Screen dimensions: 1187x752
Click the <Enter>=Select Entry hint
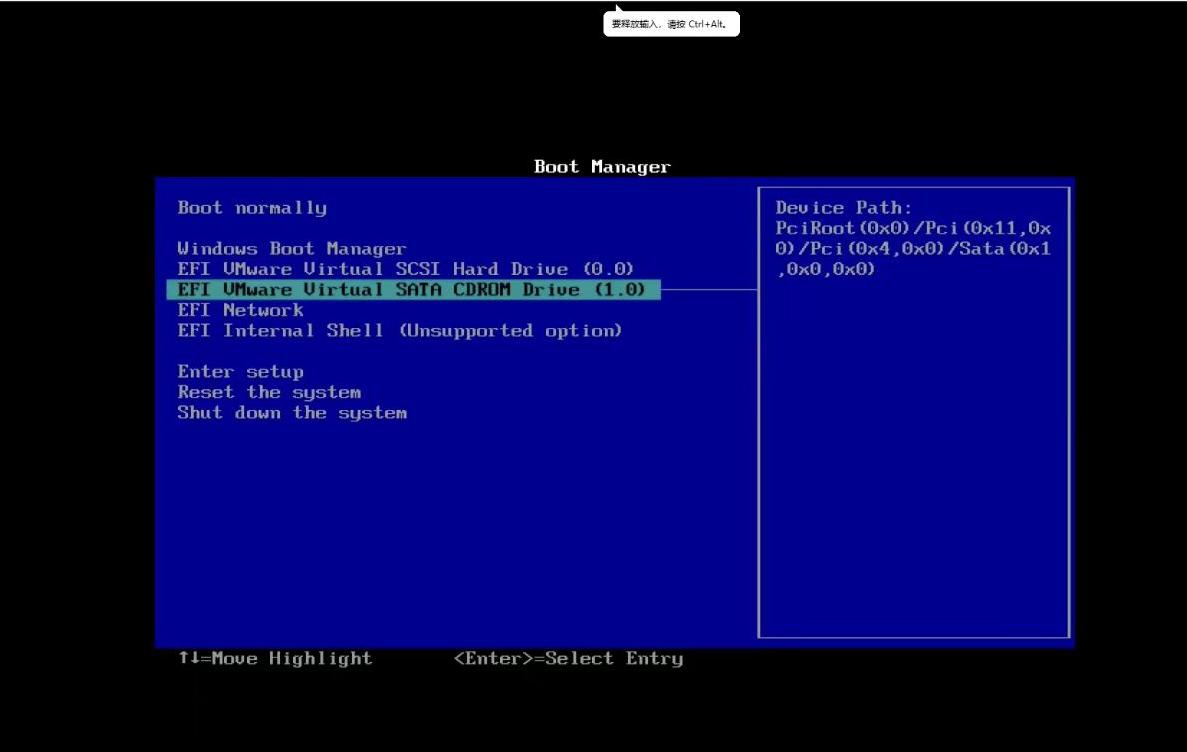(x=569, y=658)
